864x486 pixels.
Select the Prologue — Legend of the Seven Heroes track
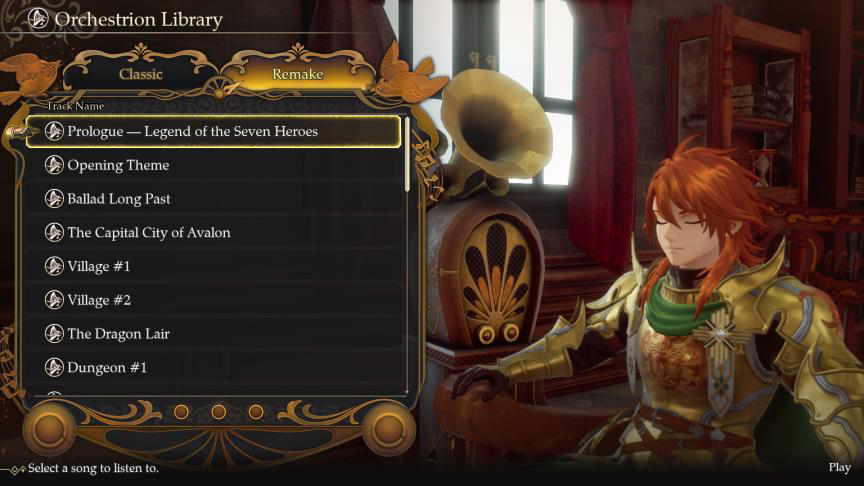pos(213,131)
